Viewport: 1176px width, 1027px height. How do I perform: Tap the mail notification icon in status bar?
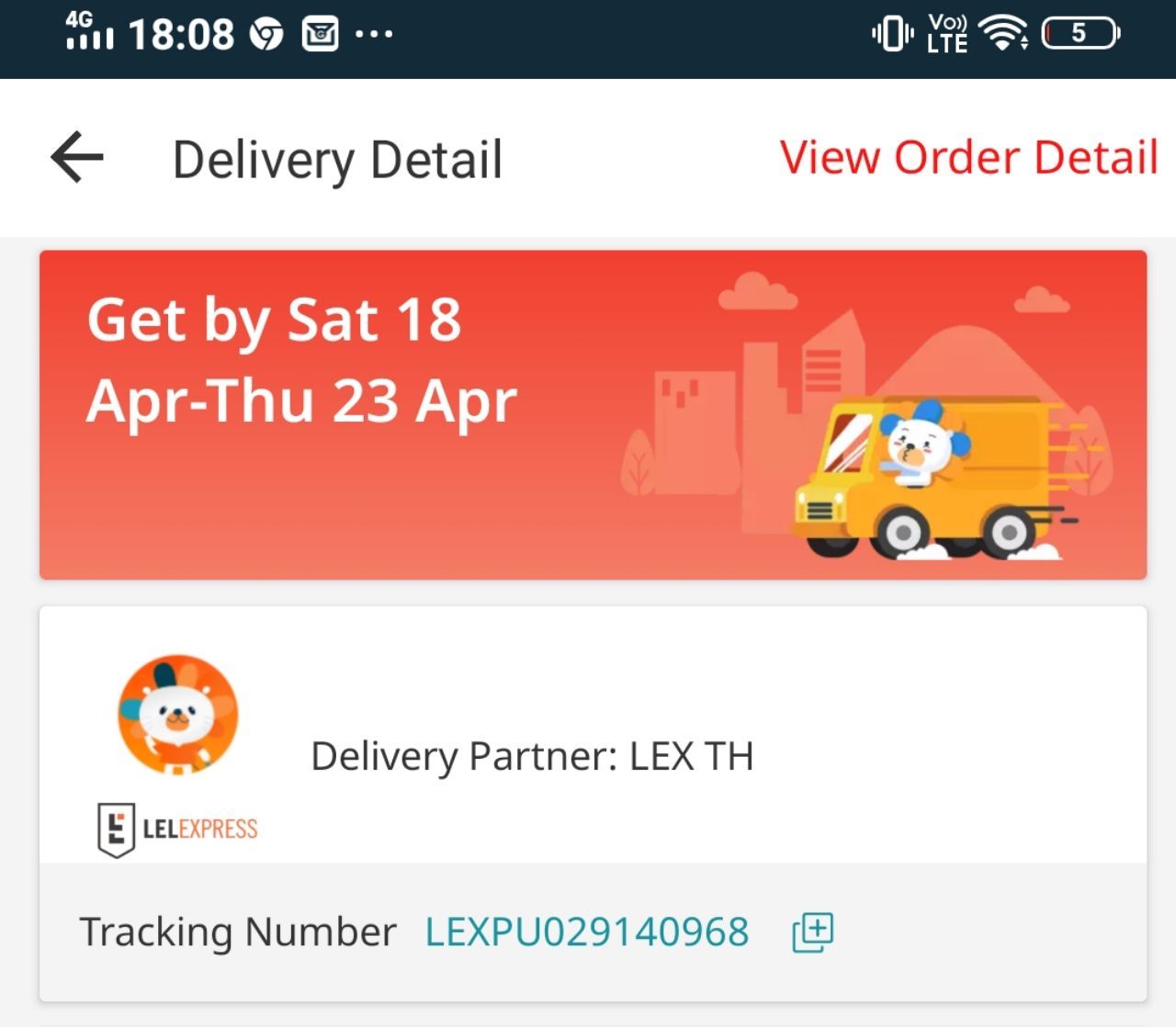pyautogui.click(x=321, y=35)
